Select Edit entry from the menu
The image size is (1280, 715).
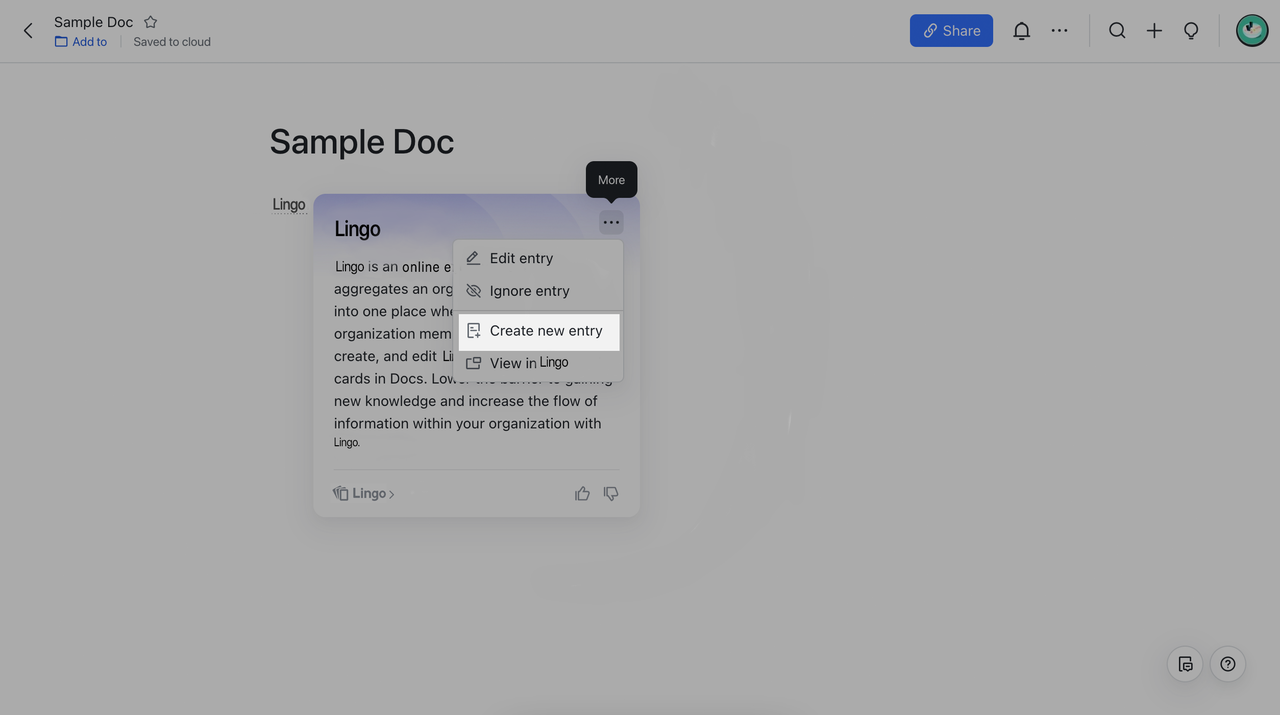[x=521, y=258]
